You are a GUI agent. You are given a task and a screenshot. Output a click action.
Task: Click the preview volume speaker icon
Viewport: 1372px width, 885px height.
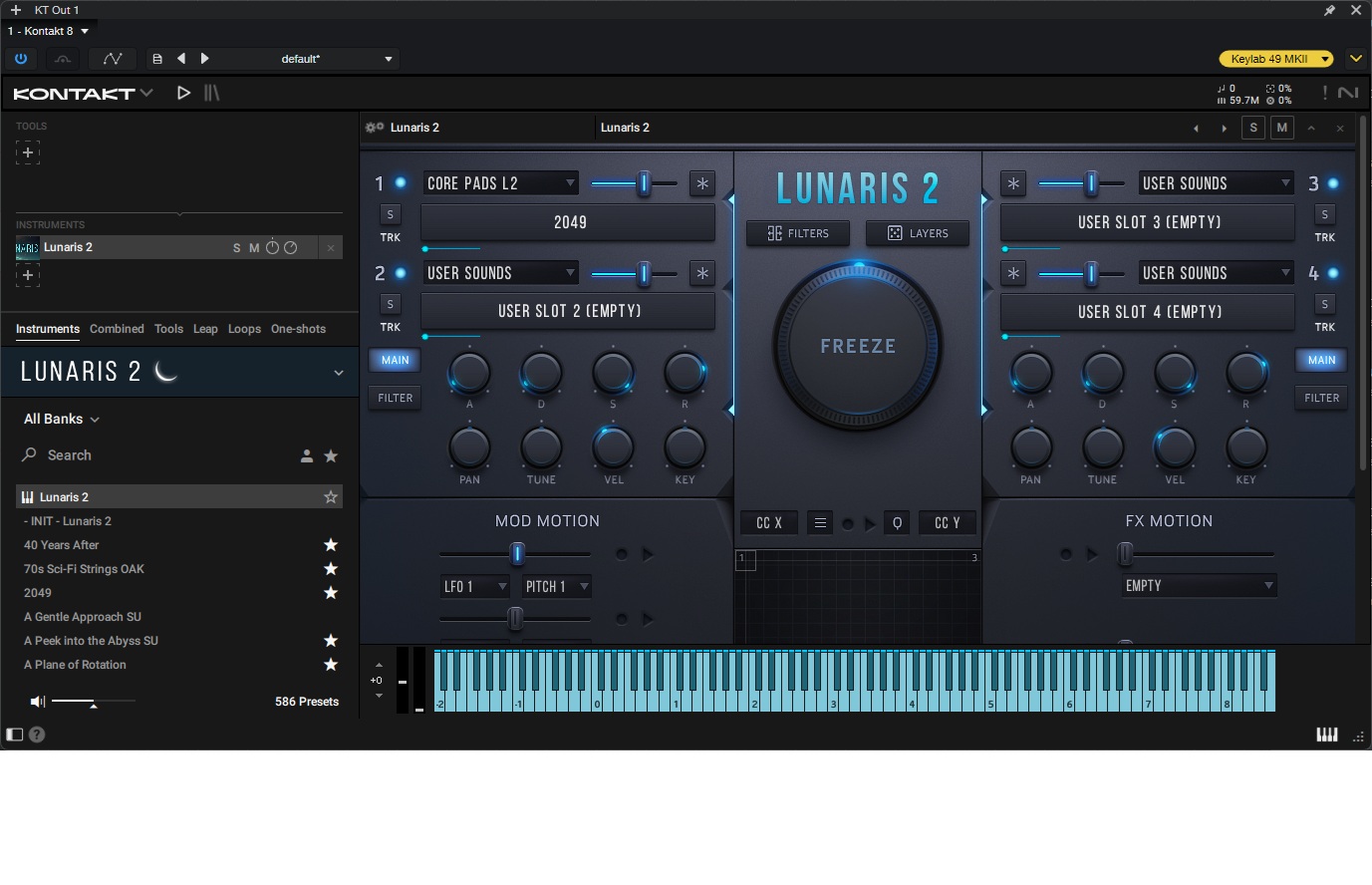pos(38,702)
